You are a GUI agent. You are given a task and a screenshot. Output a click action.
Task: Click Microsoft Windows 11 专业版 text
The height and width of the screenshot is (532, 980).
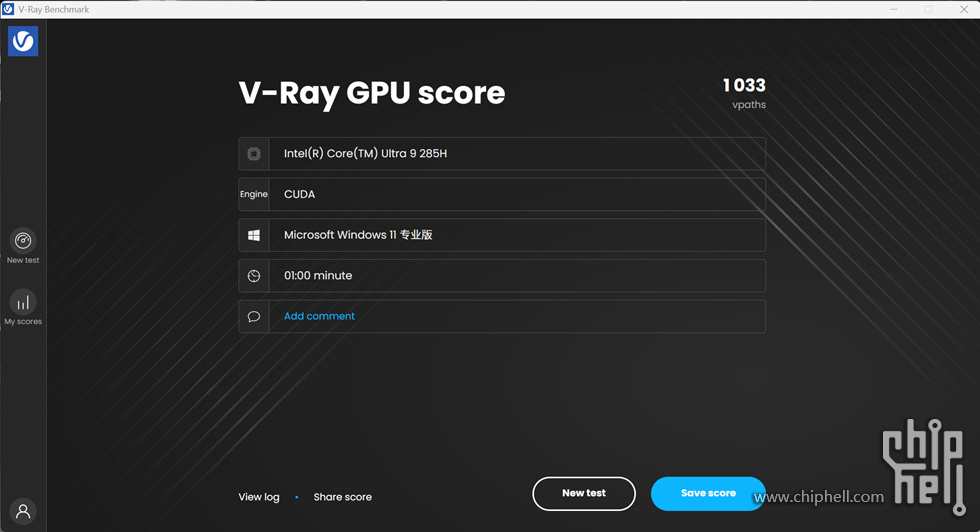coord(358,235)
